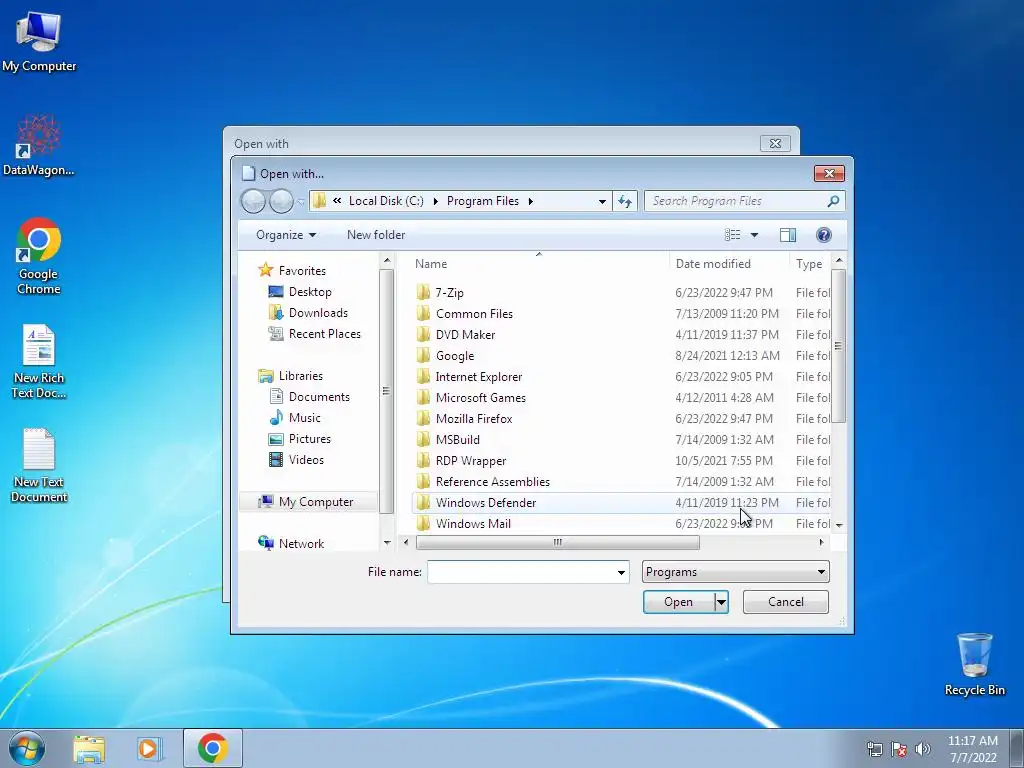The height and width of the screenshot is (768, 1024).
Task: Expand the view options dropdown arrow
Action: click(x=754, y=235)
